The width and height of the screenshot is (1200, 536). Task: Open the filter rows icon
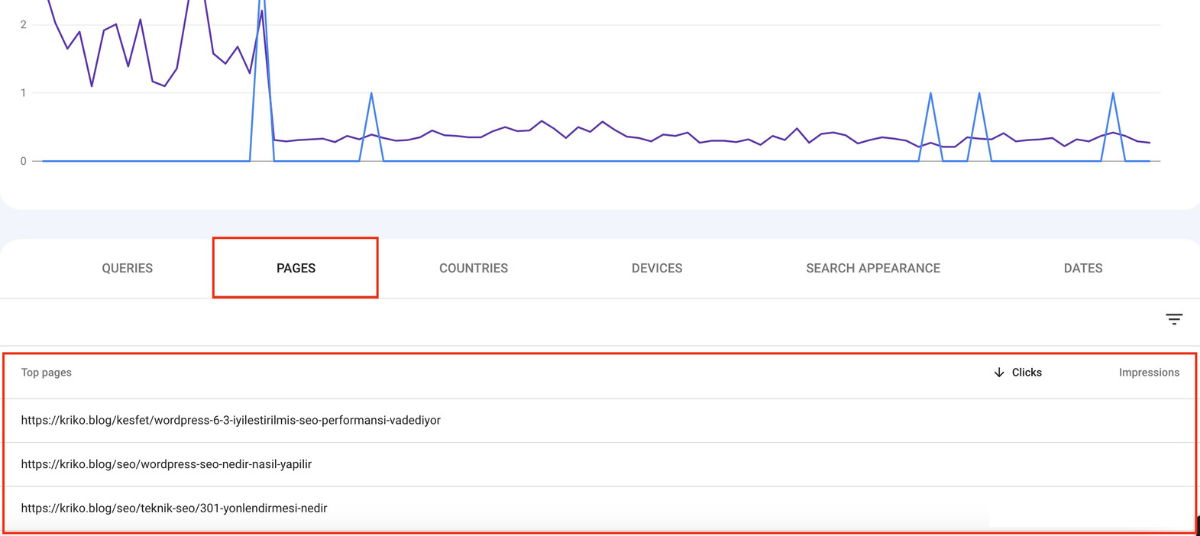pyautogui.click(x=1174, y=319)
